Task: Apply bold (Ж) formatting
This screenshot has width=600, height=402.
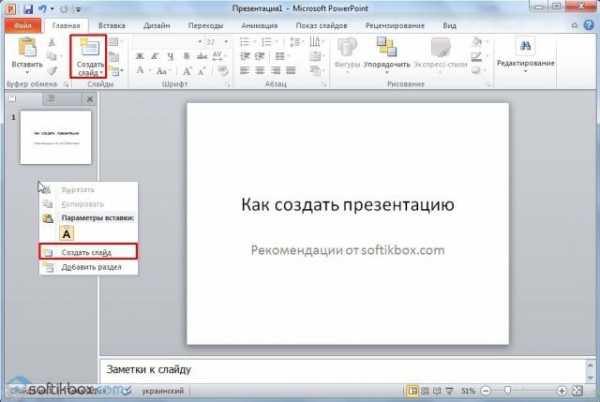Action: (x=140, y=56)
